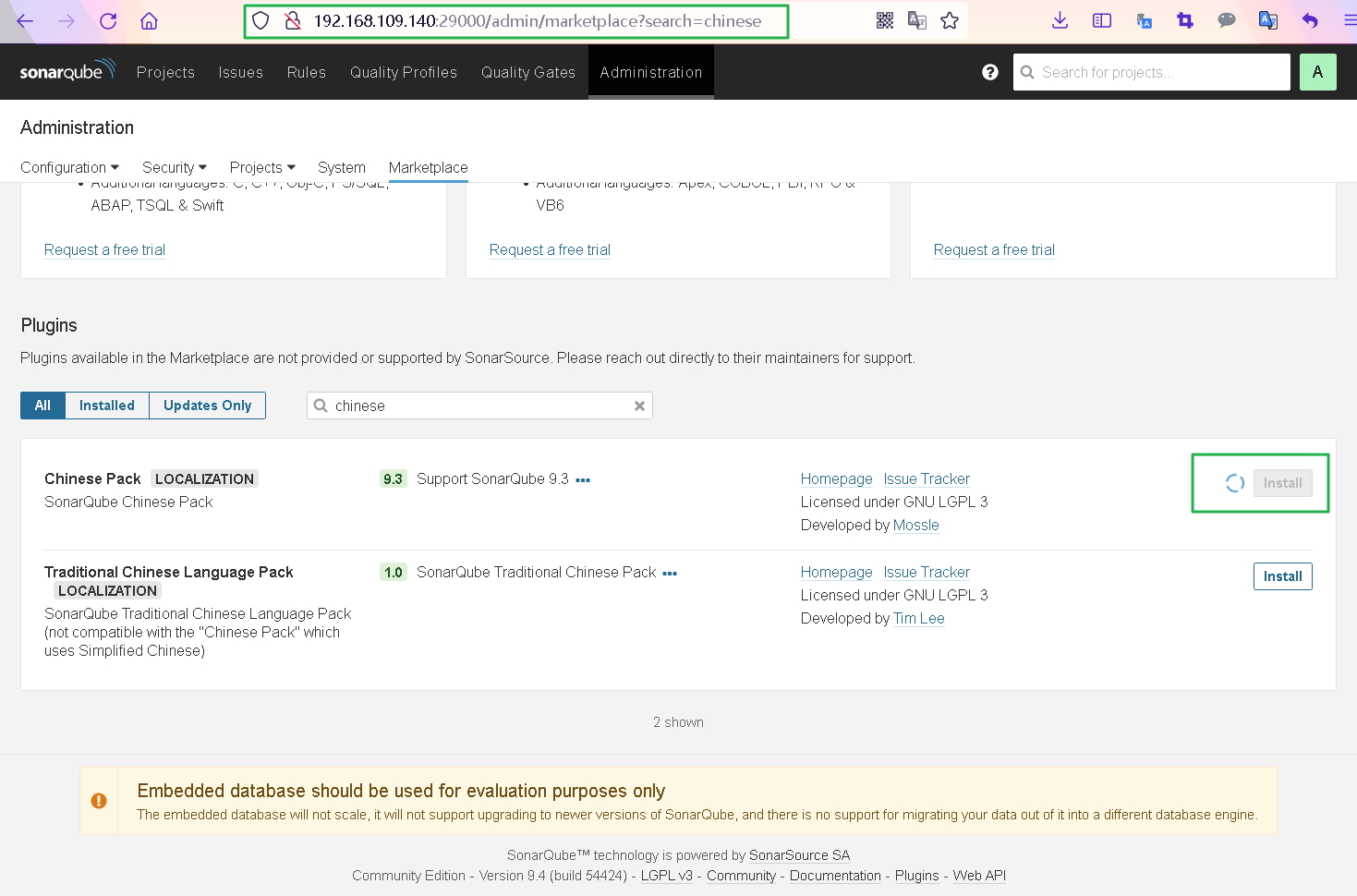Toggle the sidebar icon in browser toolbar
This screenshot has height=896, width=1357.
coord(1102,20)
